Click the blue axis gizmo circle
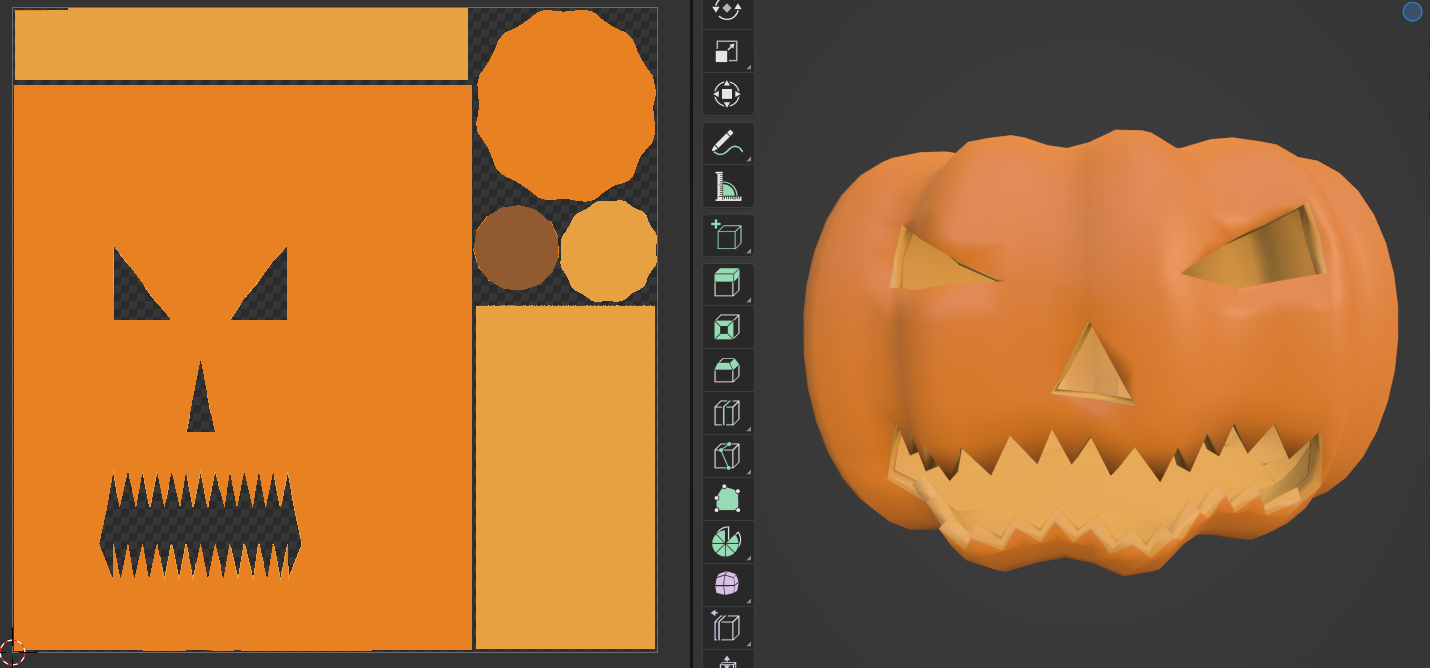The height and width of the screenshot is (668, 1430). pos(1412,12)
